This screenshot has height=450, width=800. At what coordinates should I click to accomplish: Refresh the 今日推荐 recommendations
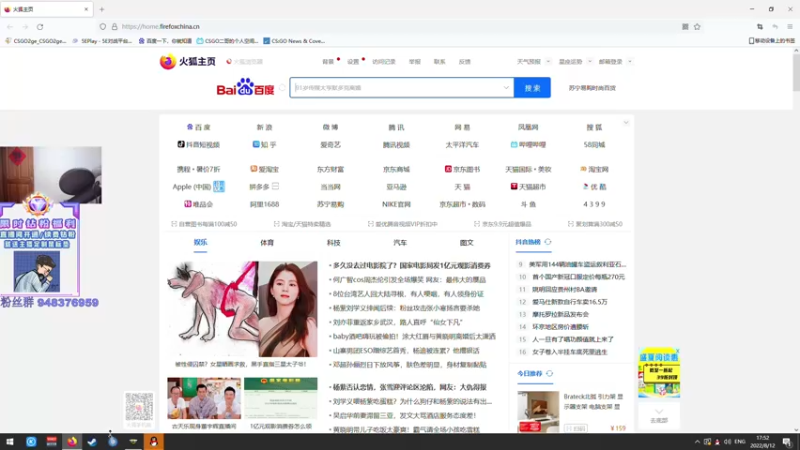point(549,373)
